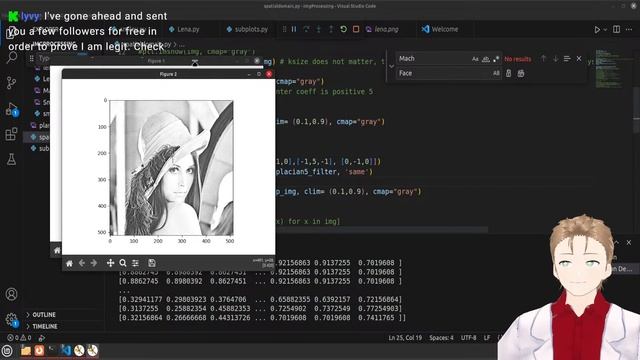Open the Run and Debug view
The height and width of the screenshot is (360, 640).
point(11,109)
